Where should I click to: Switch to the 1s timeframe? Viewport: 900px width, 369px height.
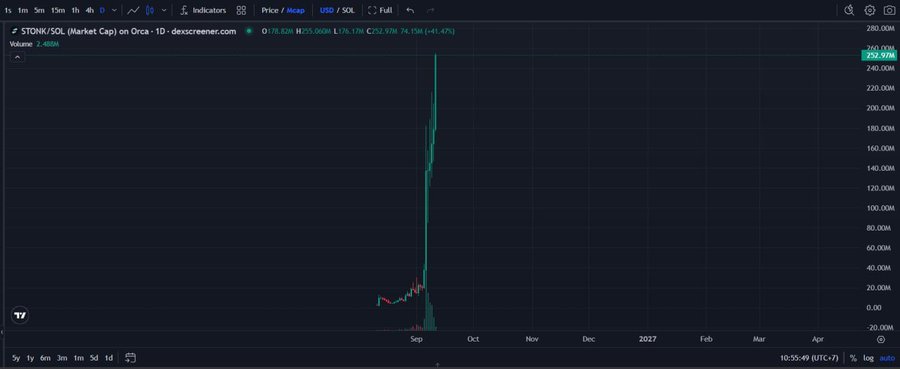pos(7,10)
